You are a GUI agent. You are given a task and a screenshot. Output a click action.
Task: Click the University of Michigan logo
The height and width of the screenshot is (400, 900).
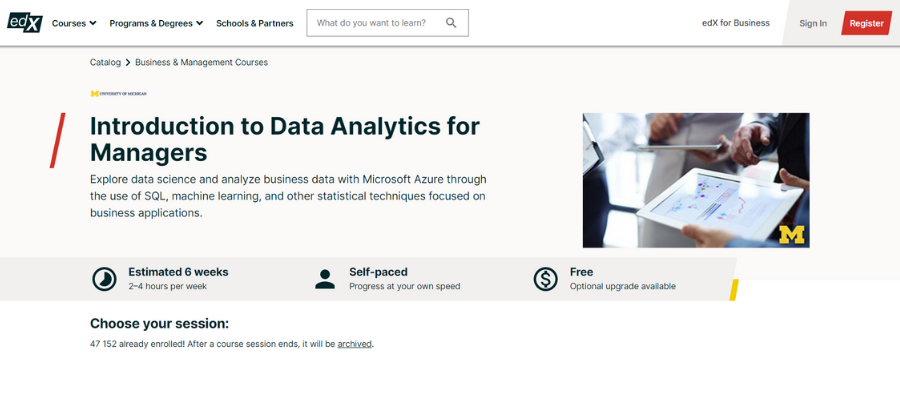point(118,93)
